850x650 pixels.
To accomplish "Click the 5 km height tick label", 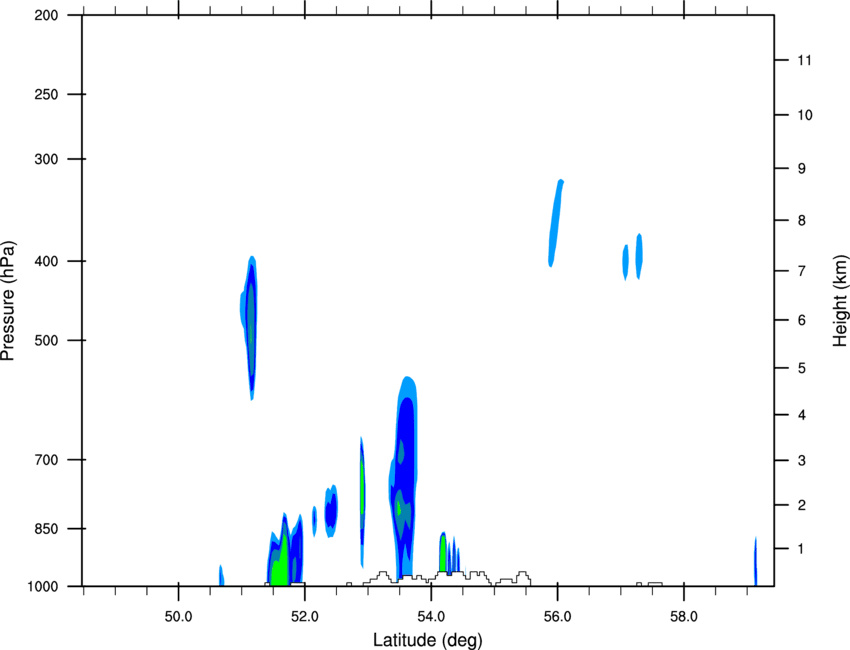I will pyautogui.click(x=802, y=368).
